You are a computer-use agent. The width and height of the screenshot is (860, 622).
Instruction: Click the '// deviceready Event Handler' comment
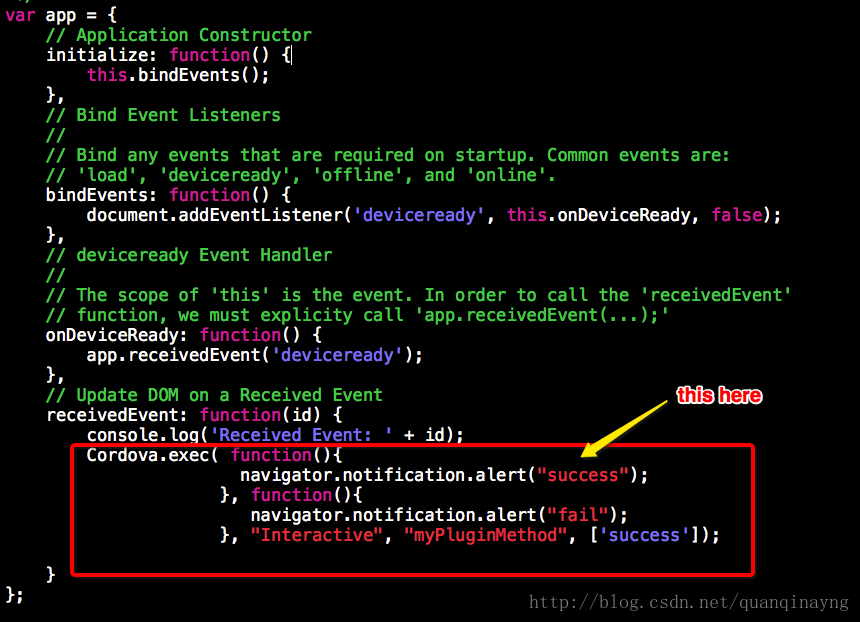pyautogui.click(x=189, y=255)
